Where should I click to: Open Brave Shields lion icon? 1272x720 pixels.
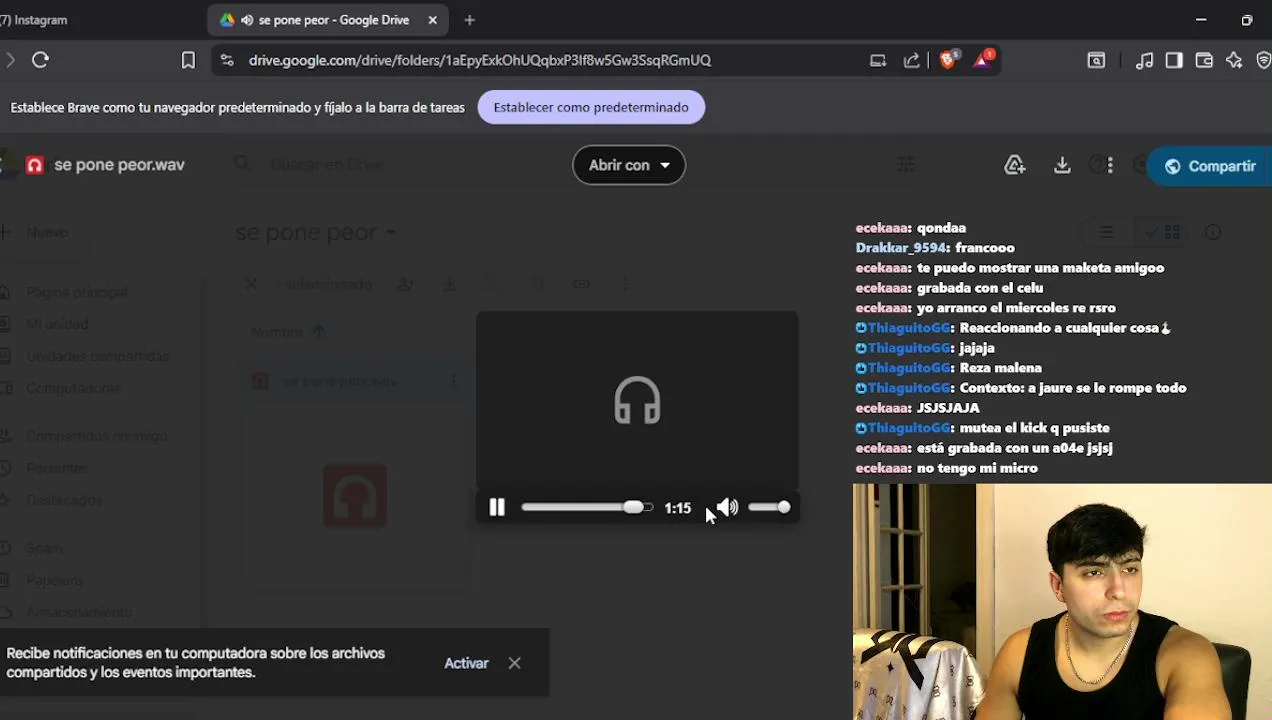[x=948, y=59]
